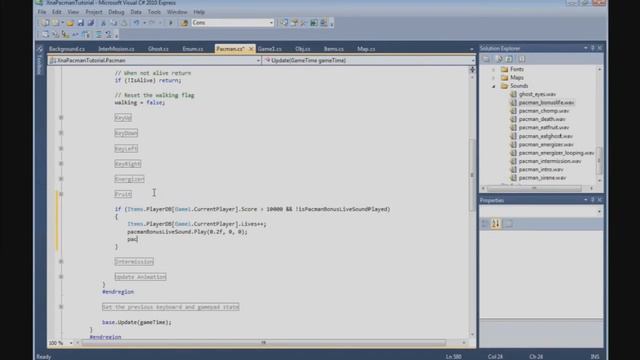The height and width of the screenshot is (360, 640).
Task: Expand the KeyUp collapsed region
Action: pos(61,118)
